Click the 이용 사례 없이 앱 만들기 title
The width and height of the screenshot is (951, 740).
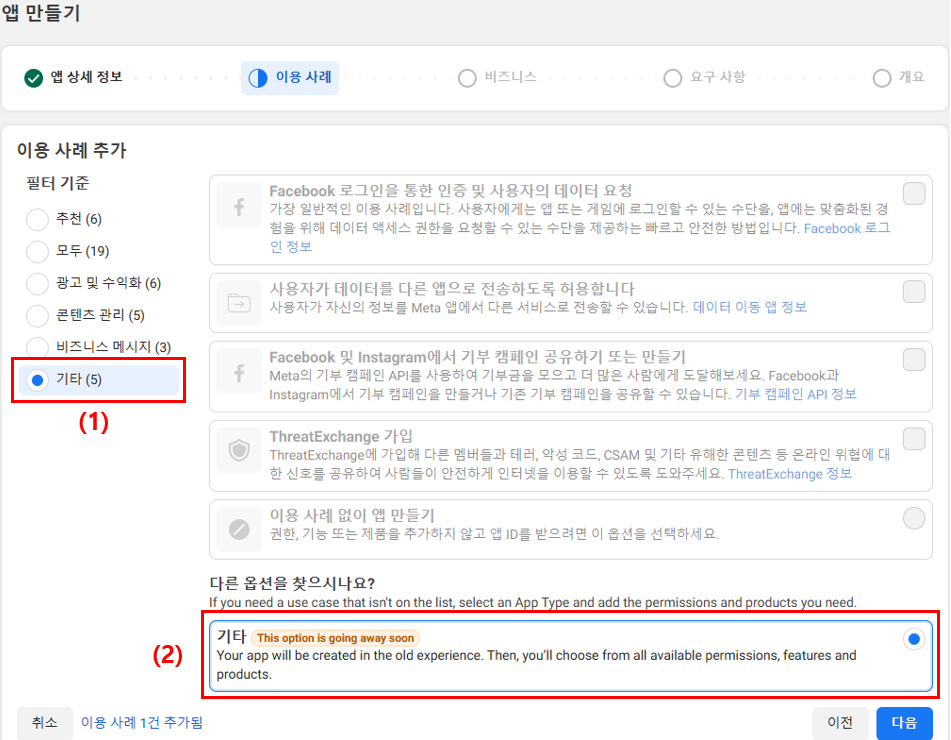[x=352, y=515]
